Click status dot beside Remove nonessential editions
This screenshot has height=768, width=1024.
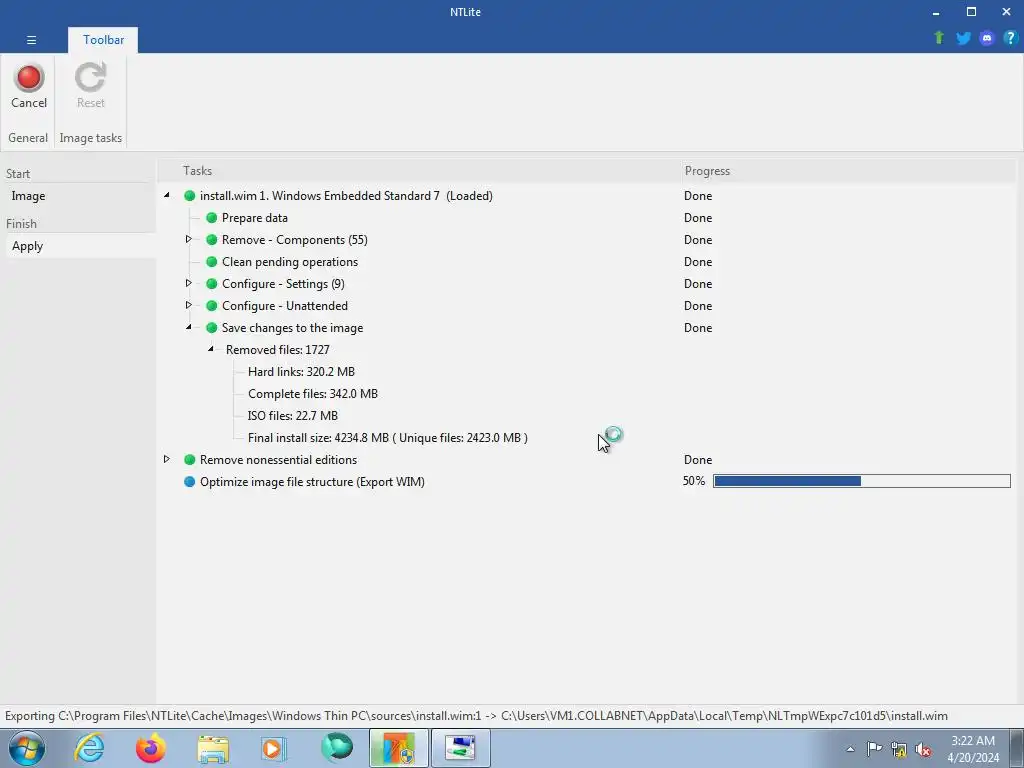(189, 460)
